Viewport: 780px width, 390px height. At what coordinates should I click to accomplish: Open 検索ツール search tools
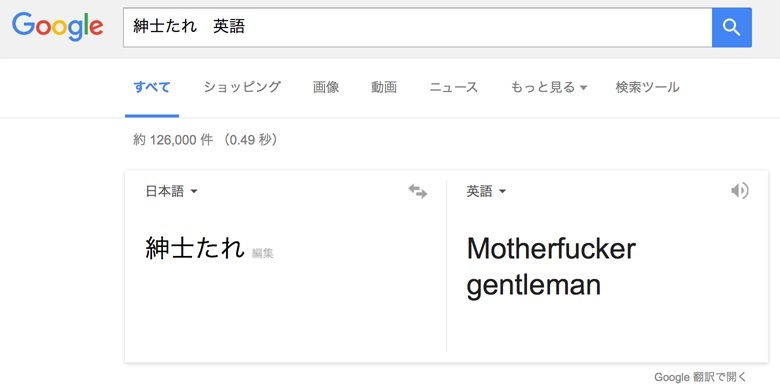click(x=647, y=88)
